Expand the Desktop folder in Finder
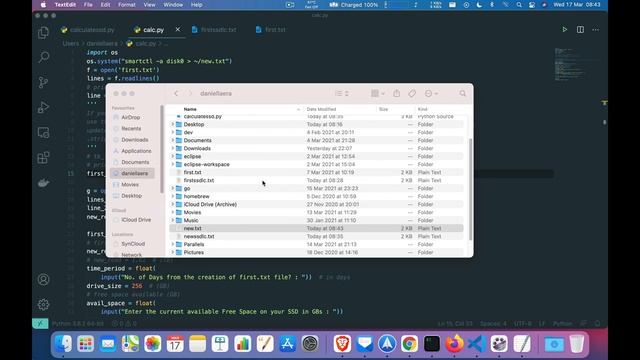The width and height of the screenshot is (640, 360). (173, 124)
